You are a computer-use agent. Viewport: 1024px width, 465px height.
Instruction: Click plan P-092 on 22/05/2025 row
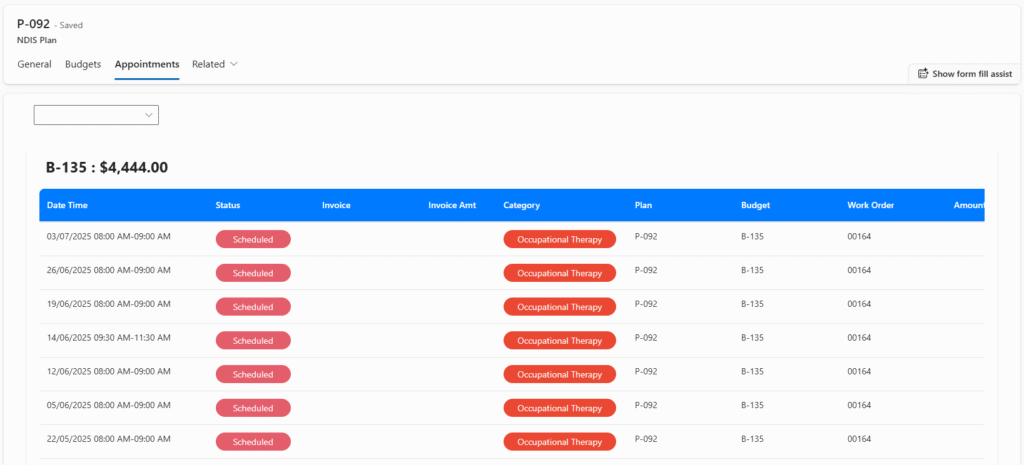point(646,440)
